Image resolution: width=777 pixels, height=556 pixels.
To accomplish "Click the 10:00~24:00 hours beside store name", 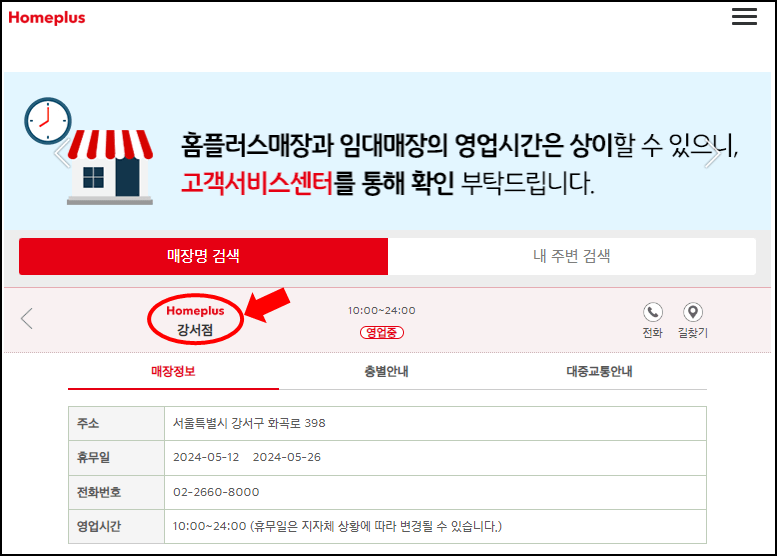I will [x=382, y=311].
